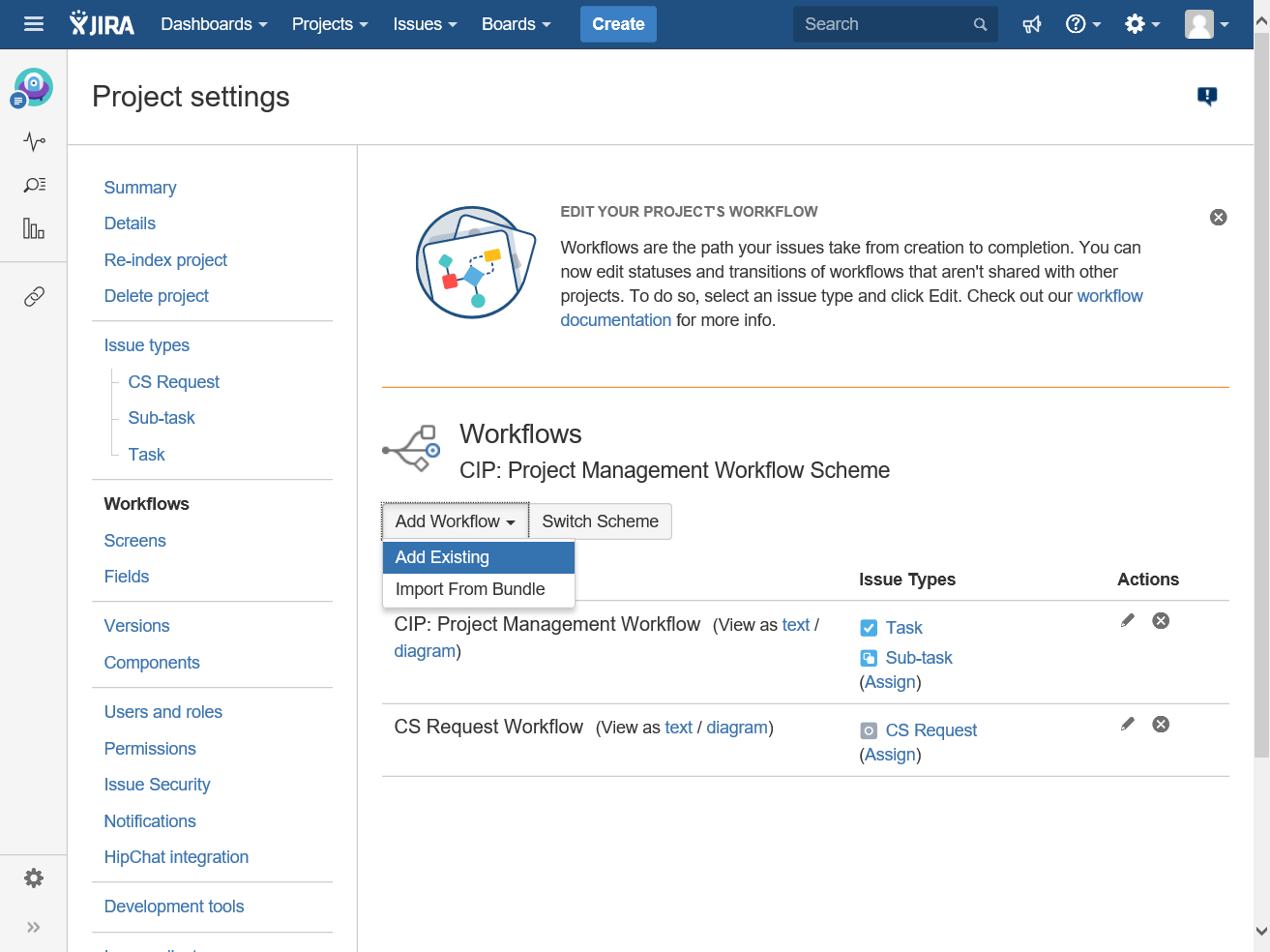Open the Components settings page
The height and width of the screenshot is (952, 1270).
coord(152,663)
